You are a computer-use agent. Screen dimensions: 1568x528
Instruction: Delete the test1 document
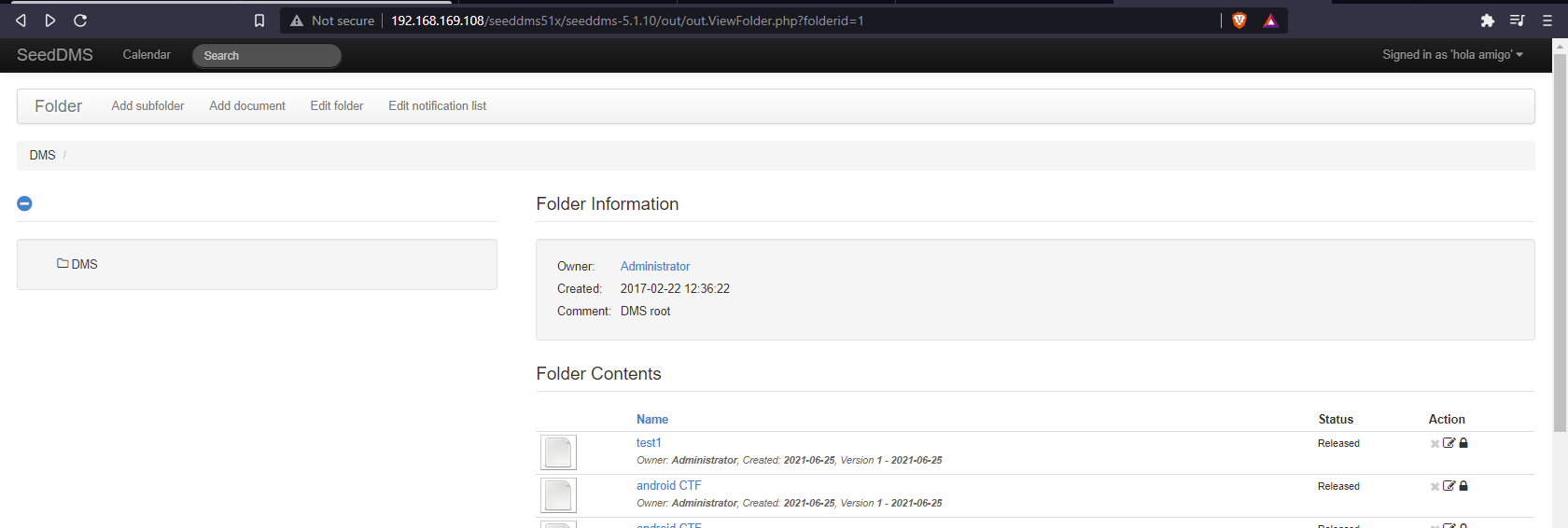pyautogui.click(x=1435, y=444)
